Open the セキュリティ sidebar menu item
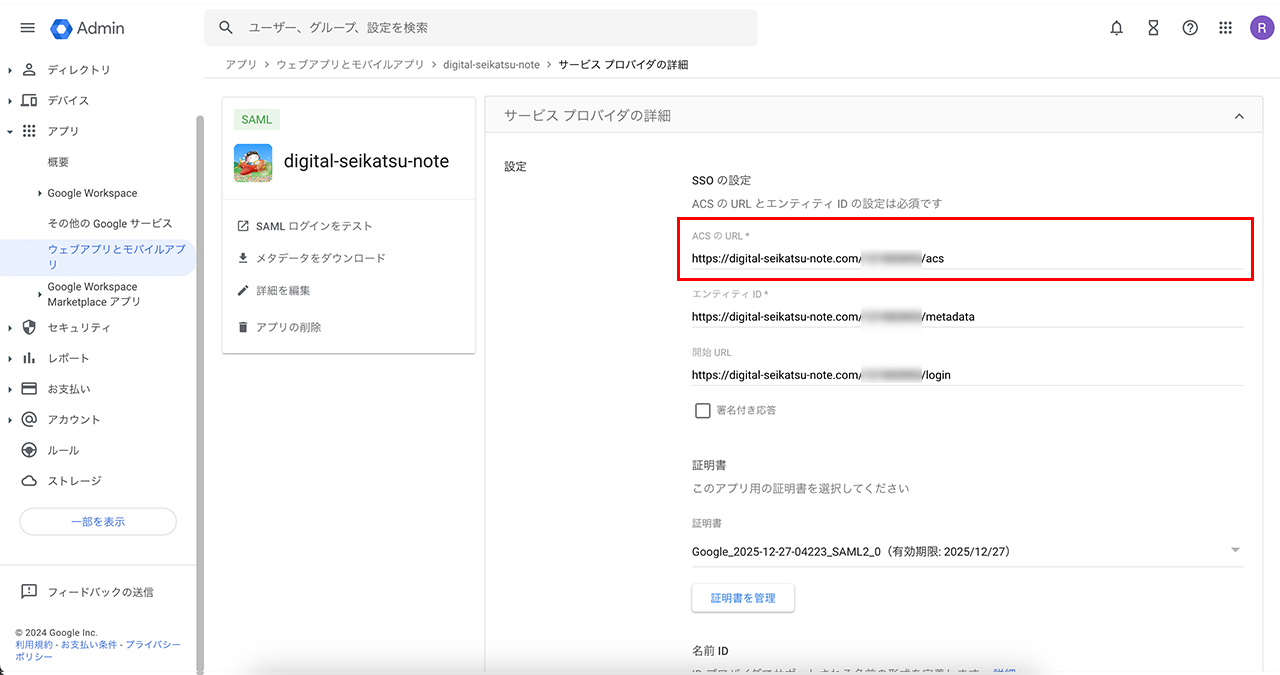 tap(78, 327)
